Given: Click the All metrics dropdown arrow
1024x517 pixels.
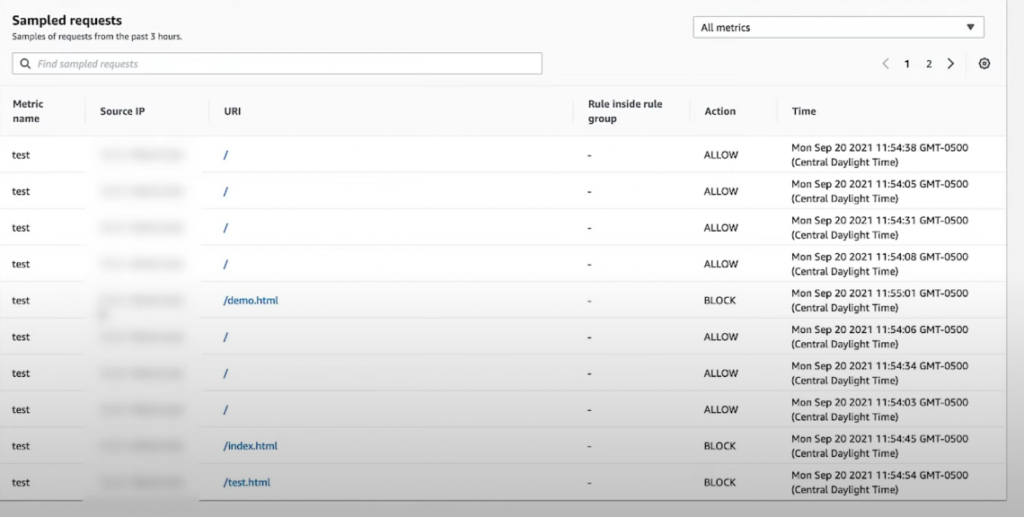Looking at the screenshot, I should point(970,28).
